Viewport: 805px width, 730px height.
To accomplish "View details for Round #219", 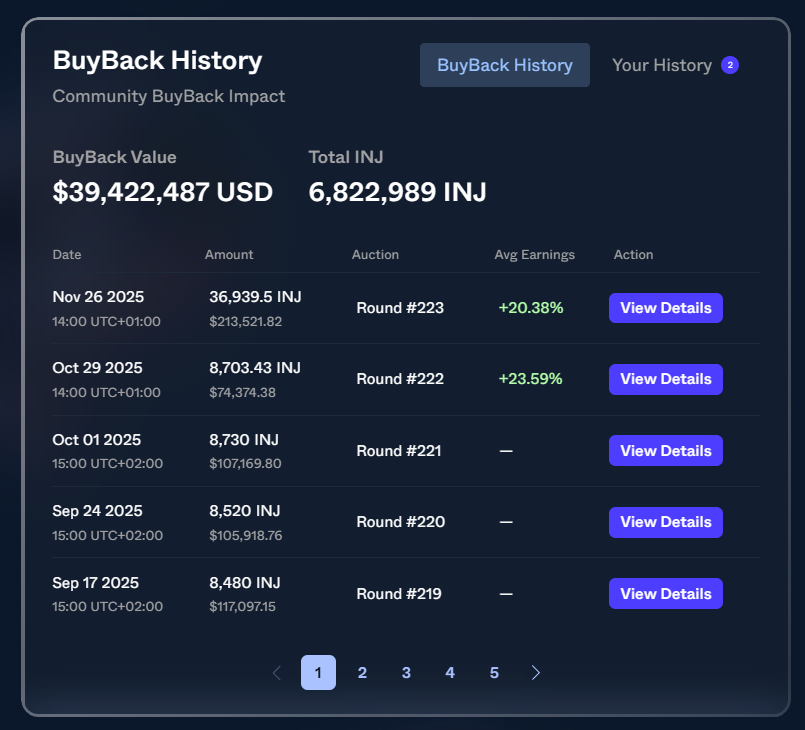I will [665, 593].
